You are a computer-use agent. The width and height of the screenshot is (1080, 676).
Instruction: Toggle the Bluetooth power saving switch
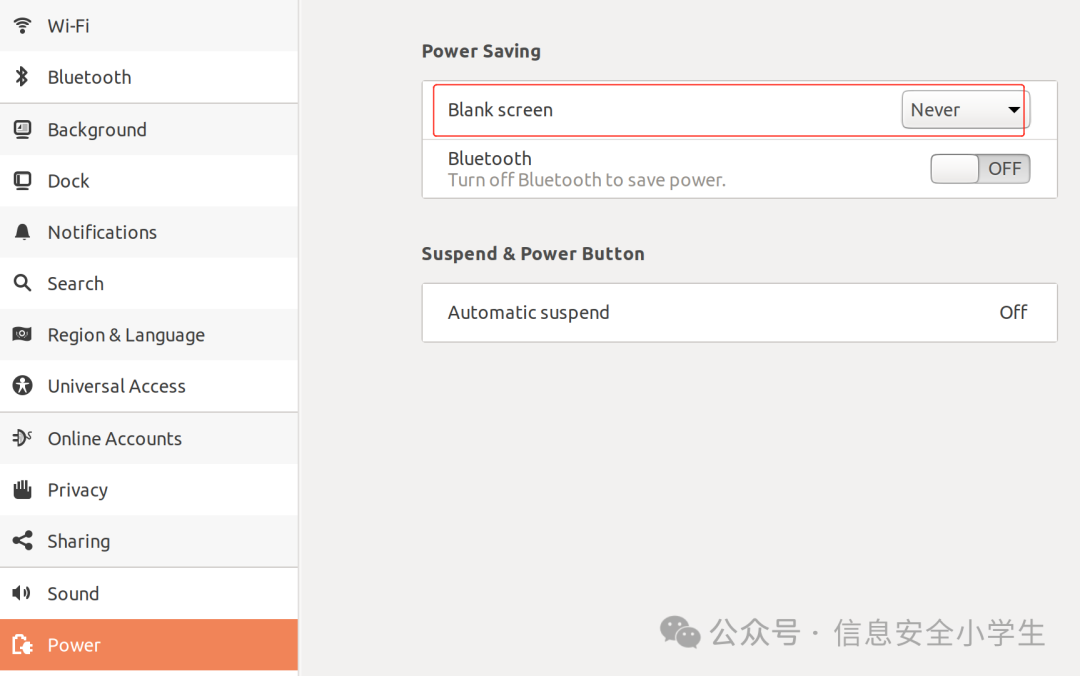[979, 169]
